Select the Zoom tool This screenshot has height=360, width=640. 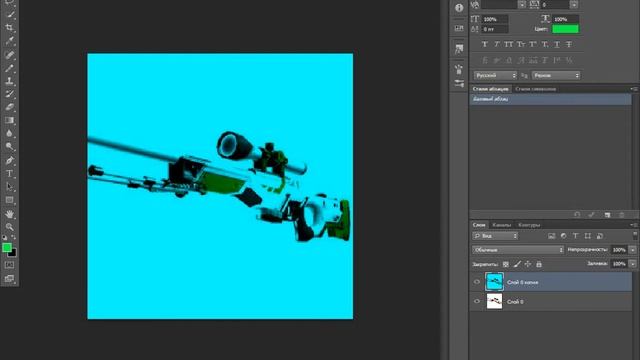point(9,227)
